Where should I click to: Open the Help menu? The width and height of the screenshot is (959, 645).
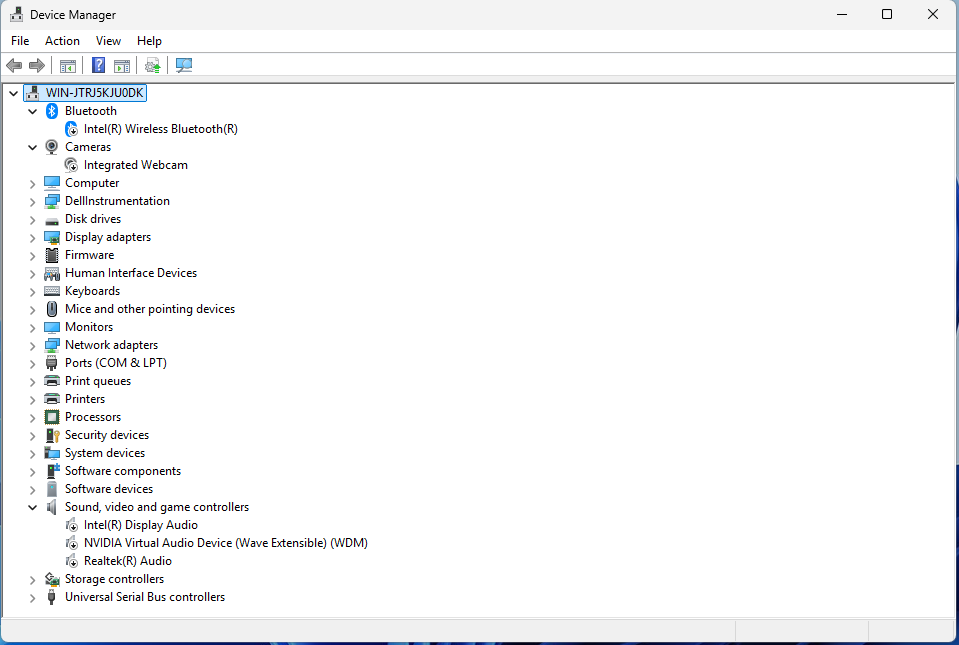coord(149,41)
